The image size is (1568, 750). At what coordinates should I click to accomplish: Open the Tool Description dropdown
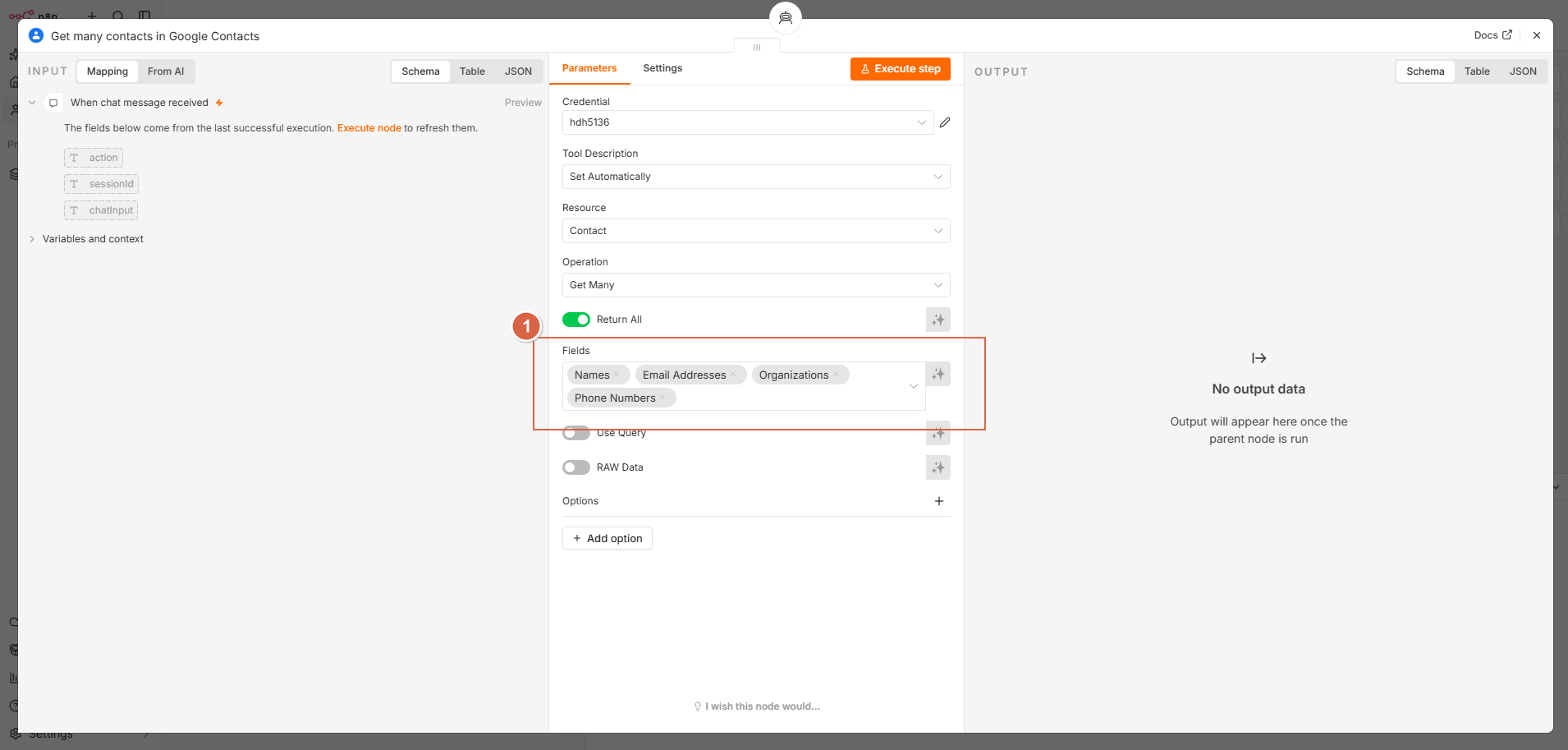point(756,177)
